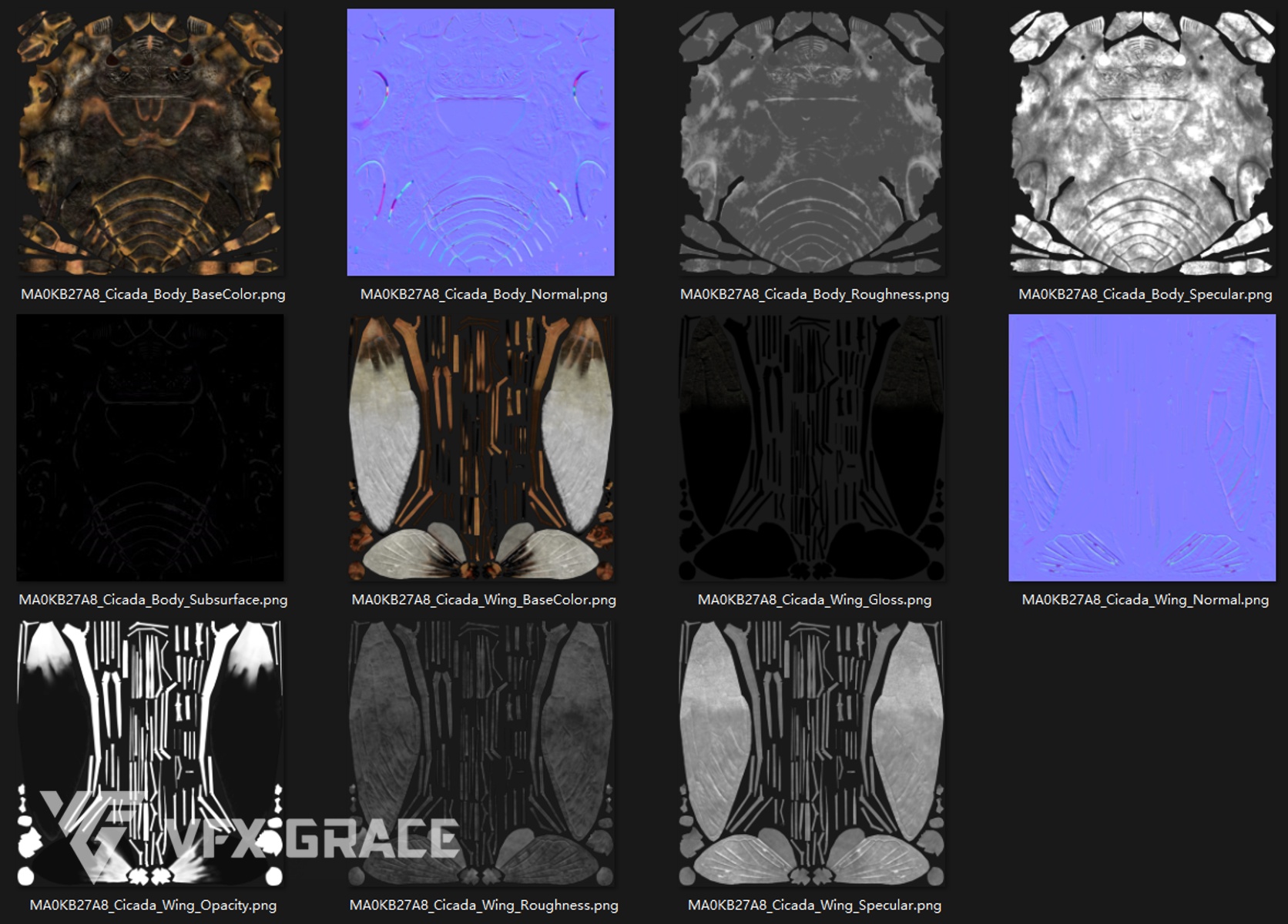Select the Cicada_Body_Normal map thumbnail
1288x924 pixels.
tap(481, 142)
